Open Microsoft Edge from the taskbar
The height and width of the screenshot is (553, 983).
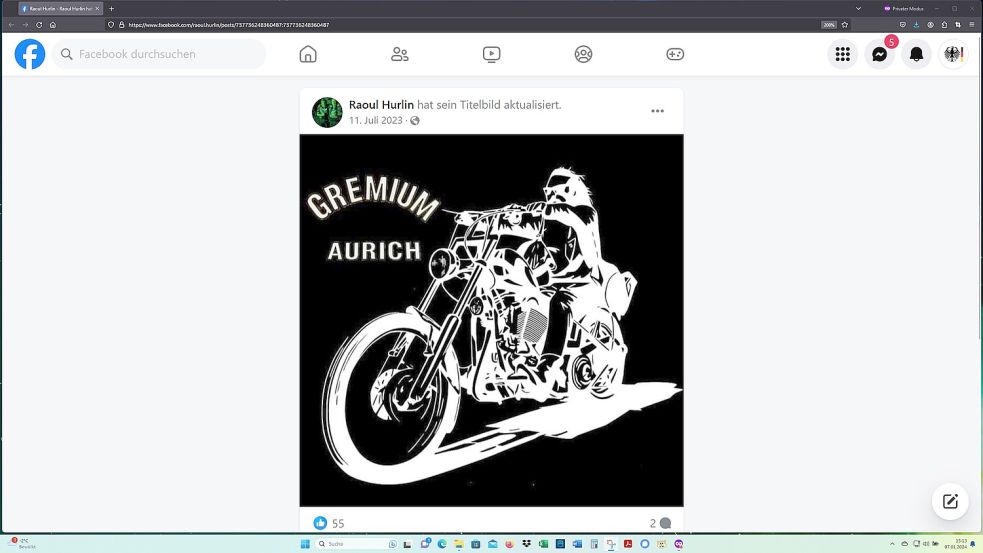[x=442, y=544]
